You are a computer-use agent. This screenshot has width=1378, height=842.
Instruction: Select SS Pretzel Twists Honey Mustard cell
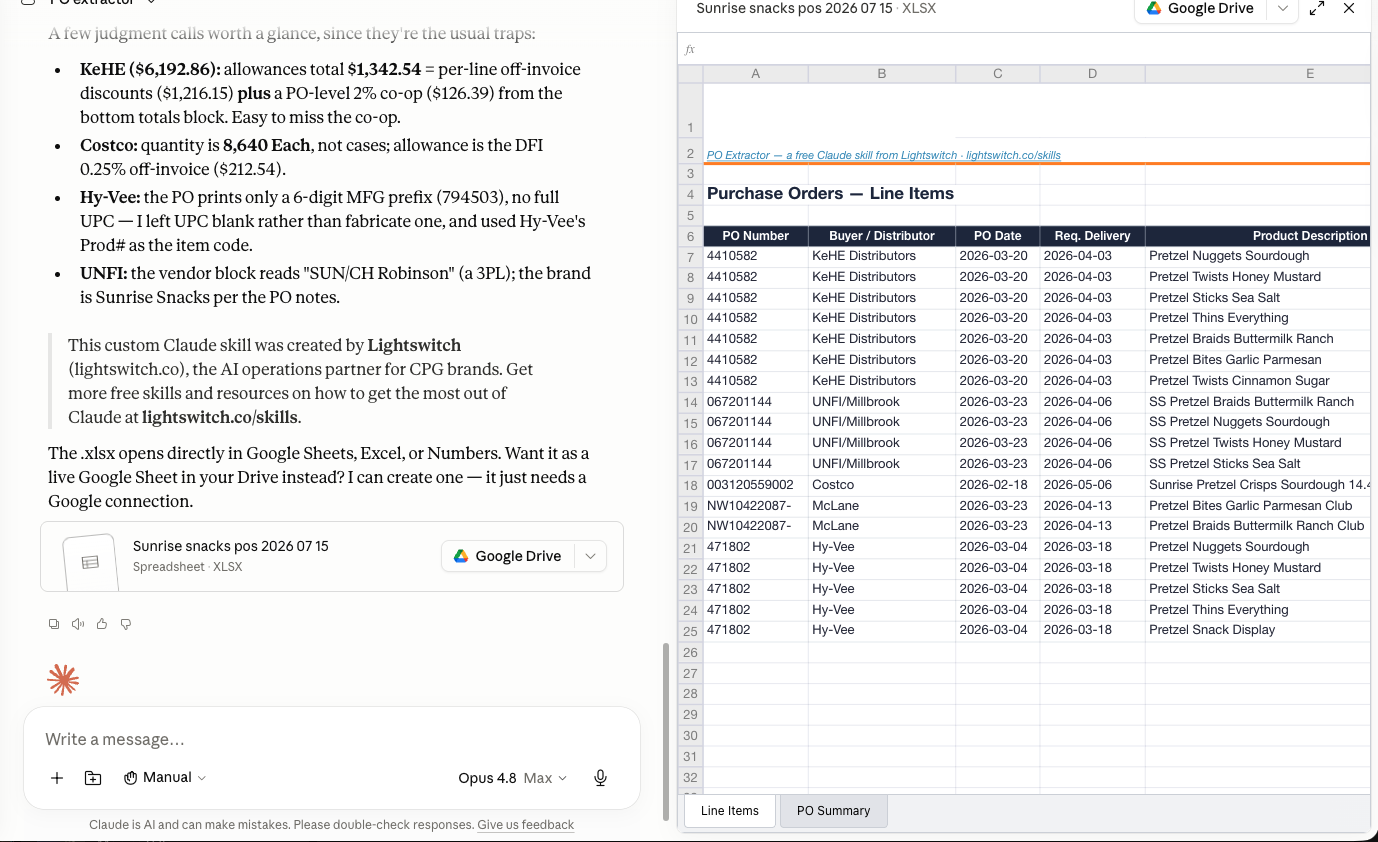(1258, 443)
